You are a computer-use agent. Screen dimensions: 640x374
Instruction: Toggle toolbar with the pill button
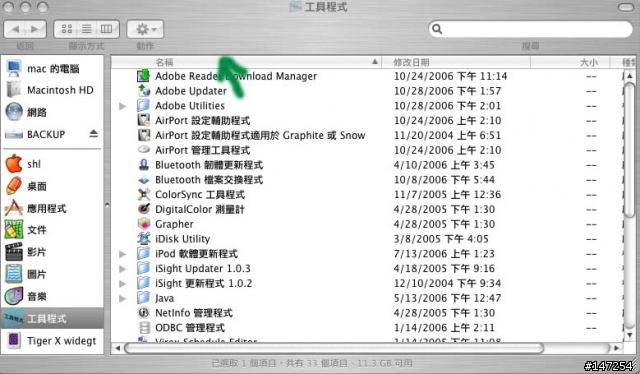point(626,7)
